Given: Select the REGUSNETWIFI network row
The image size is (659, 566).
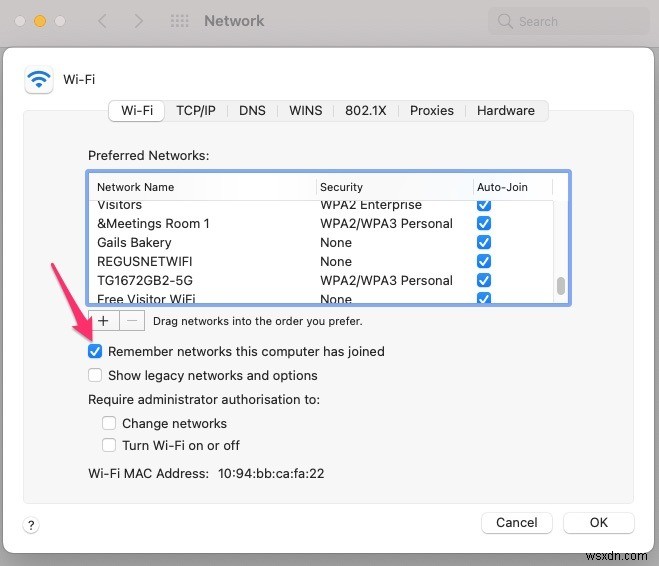Looking at the screenshot, I should click(x=322, y=261).
